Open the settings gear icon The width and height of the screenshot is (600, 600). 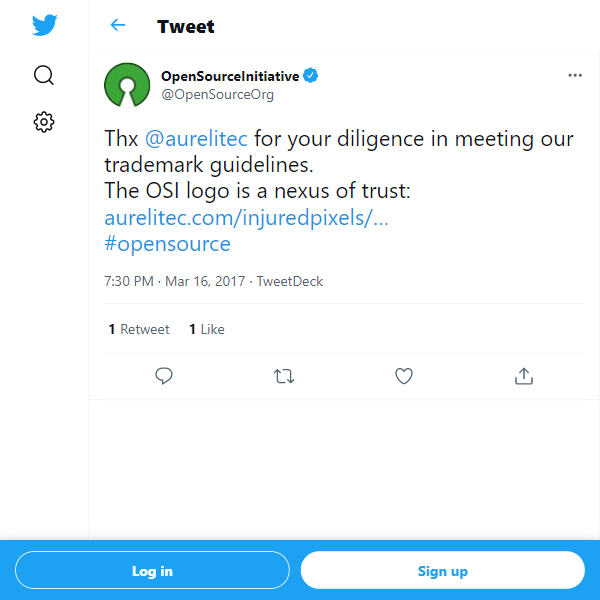pos(44,122)
